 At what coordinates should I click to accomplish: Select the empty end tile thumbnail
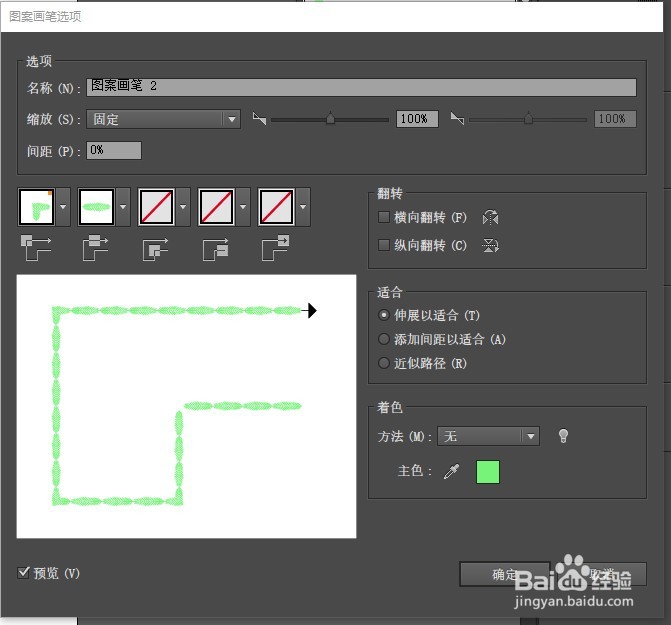point(276,207)
